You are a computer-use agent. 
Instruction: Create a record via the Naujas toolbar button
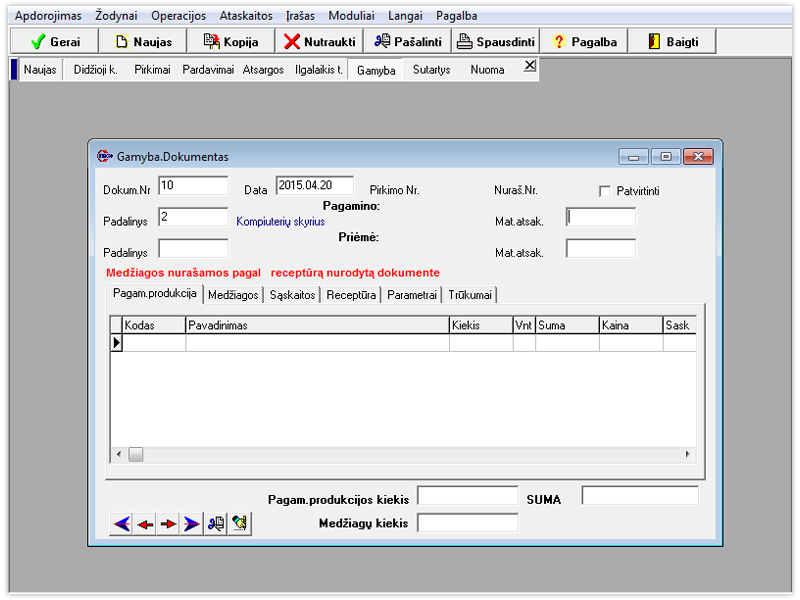pos(143,41)
